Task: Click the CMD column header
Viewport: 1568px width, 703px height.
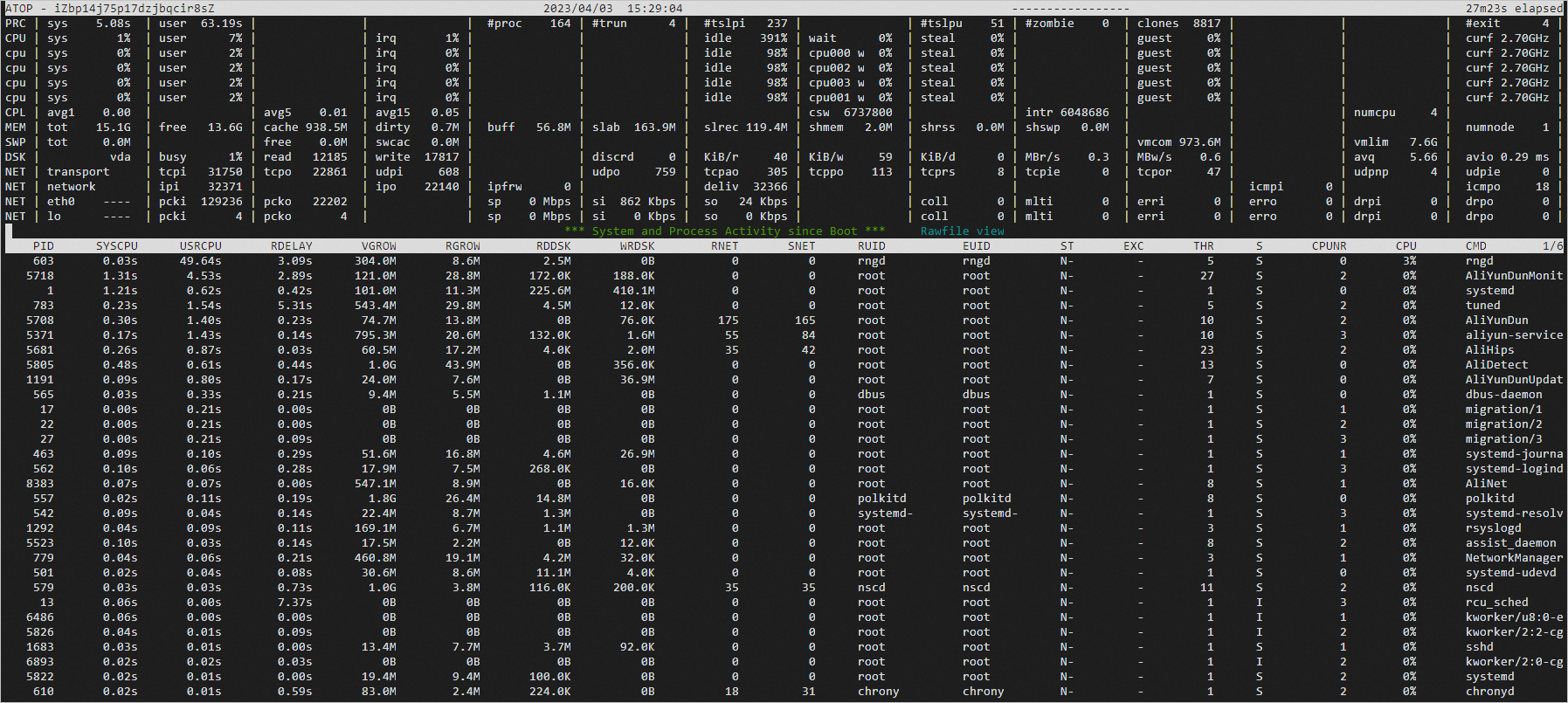Action: [1475, 246]
